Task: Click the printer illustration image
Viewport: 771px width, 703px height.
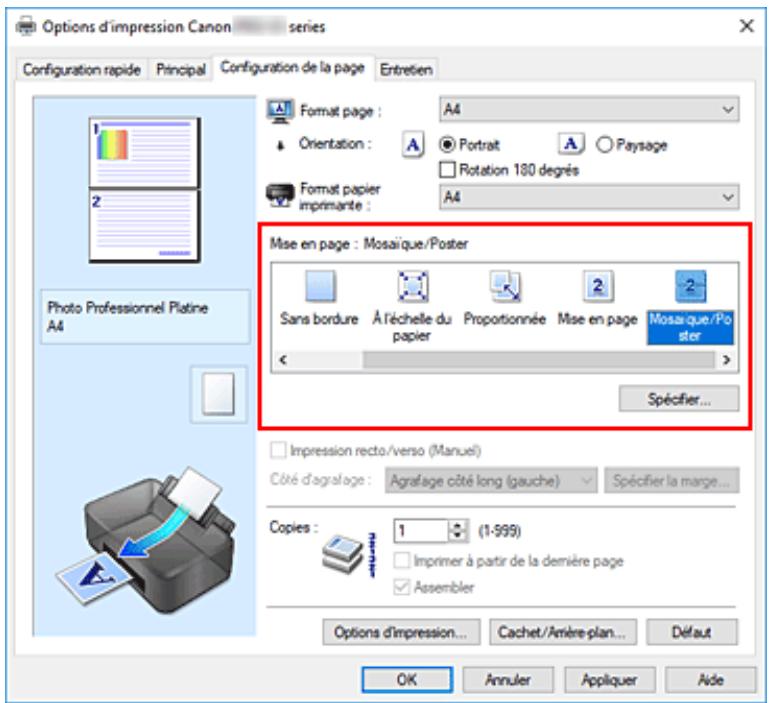Action: [x=145, y=539]
